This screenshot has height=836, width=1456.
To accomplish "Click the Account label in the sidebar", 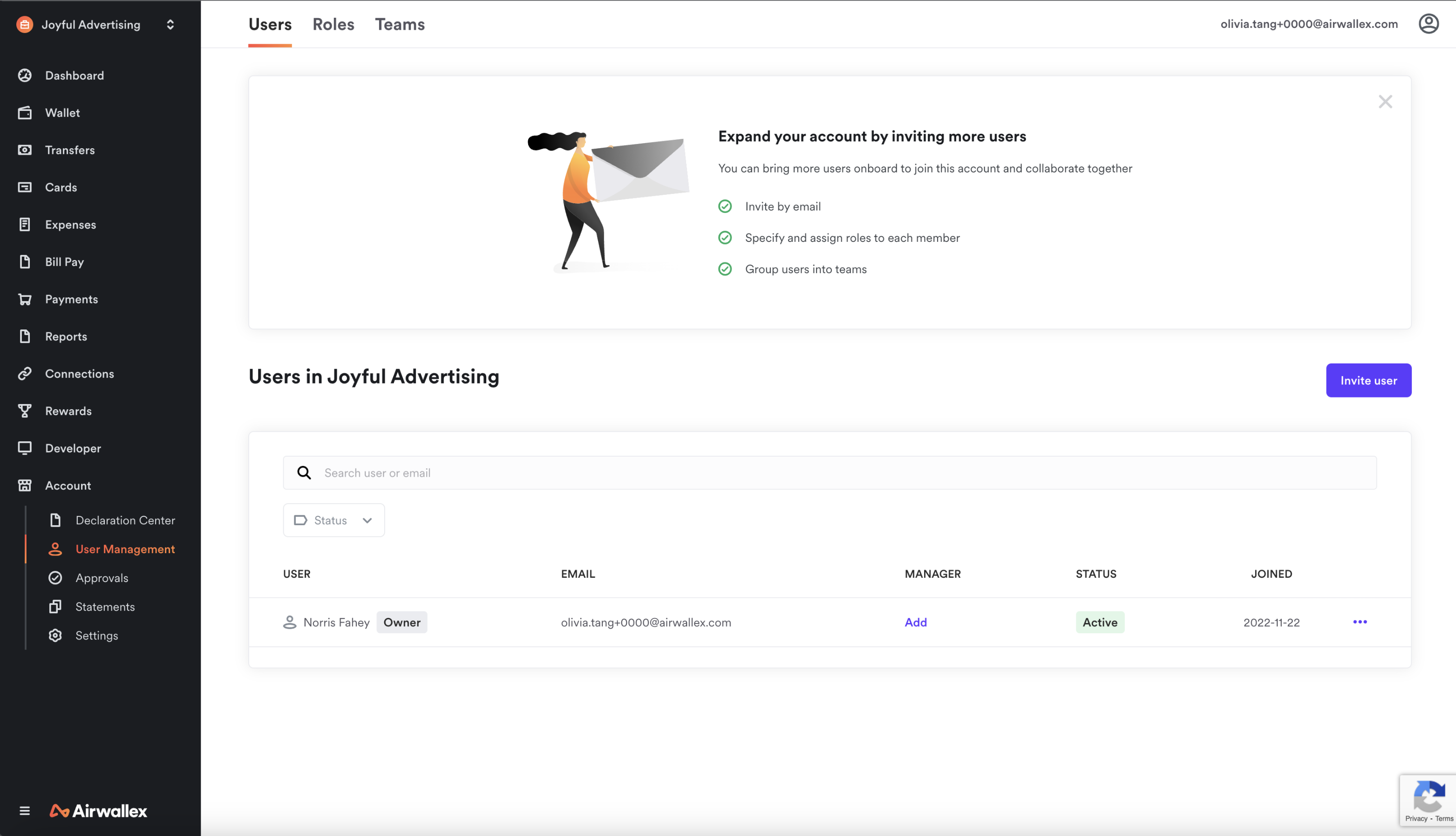I will [68, 486].
